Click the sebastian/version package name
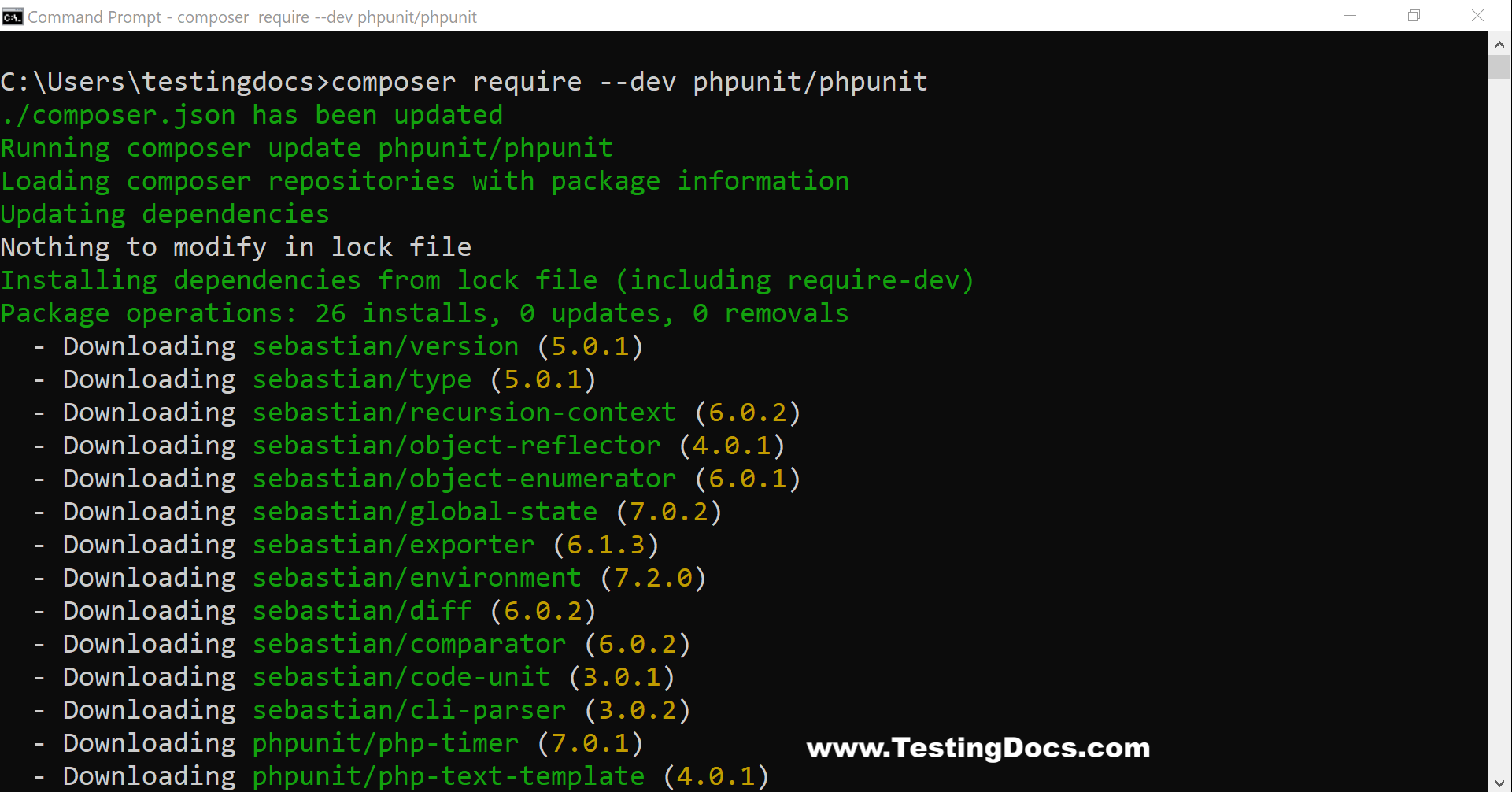Screen dimensions: 1512x792 pyautogui.click(x=385, y=346)
